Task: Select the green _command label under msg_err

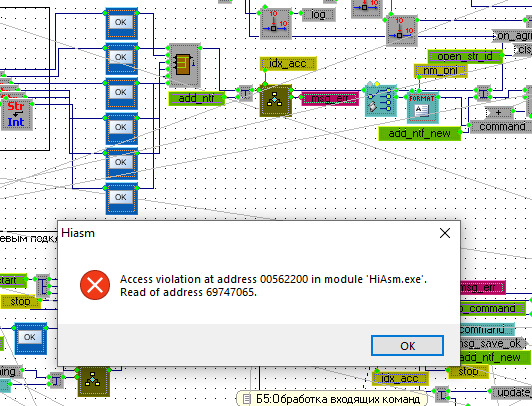Action: click(493, 308)
